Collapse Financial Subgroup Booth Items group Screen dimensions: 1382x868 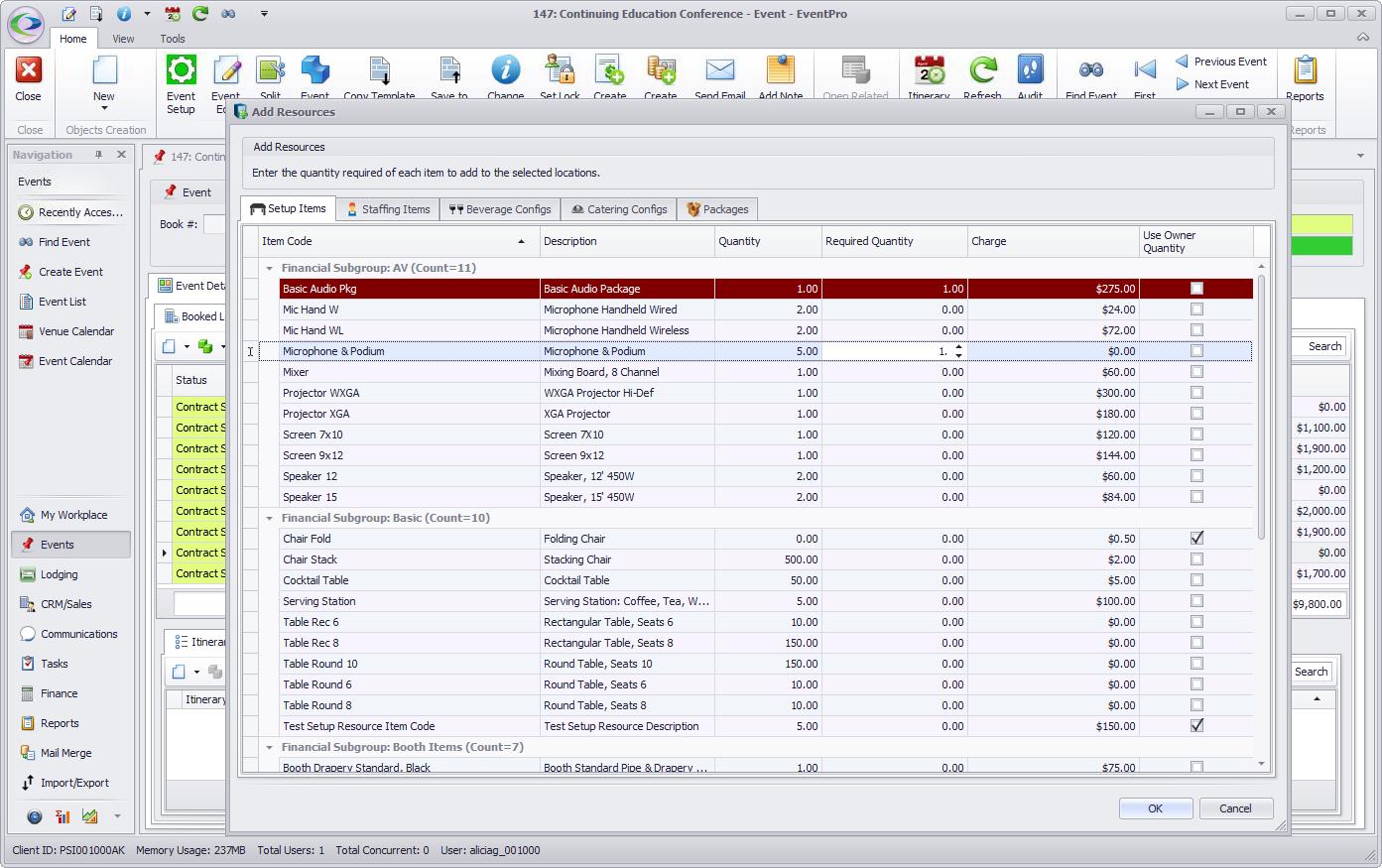click(269, 747)
